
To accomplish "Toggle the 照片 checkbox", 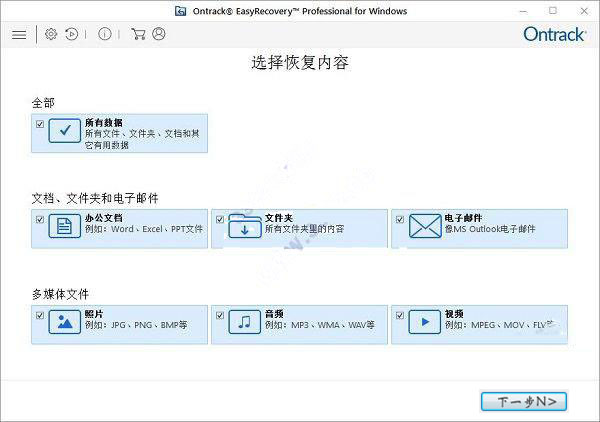I will (x=40, y=315).
